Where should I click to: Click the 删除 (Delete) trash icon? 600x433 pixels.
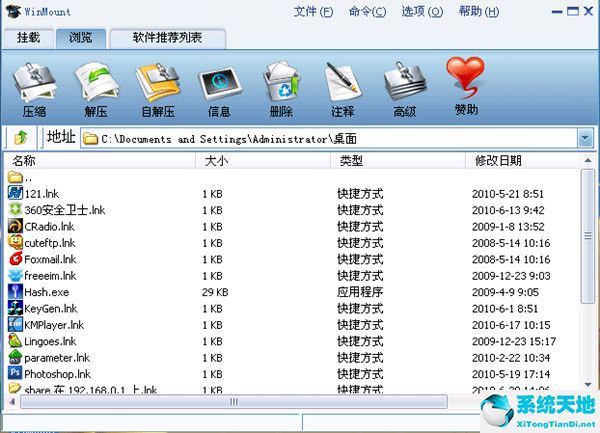[281, 88]
